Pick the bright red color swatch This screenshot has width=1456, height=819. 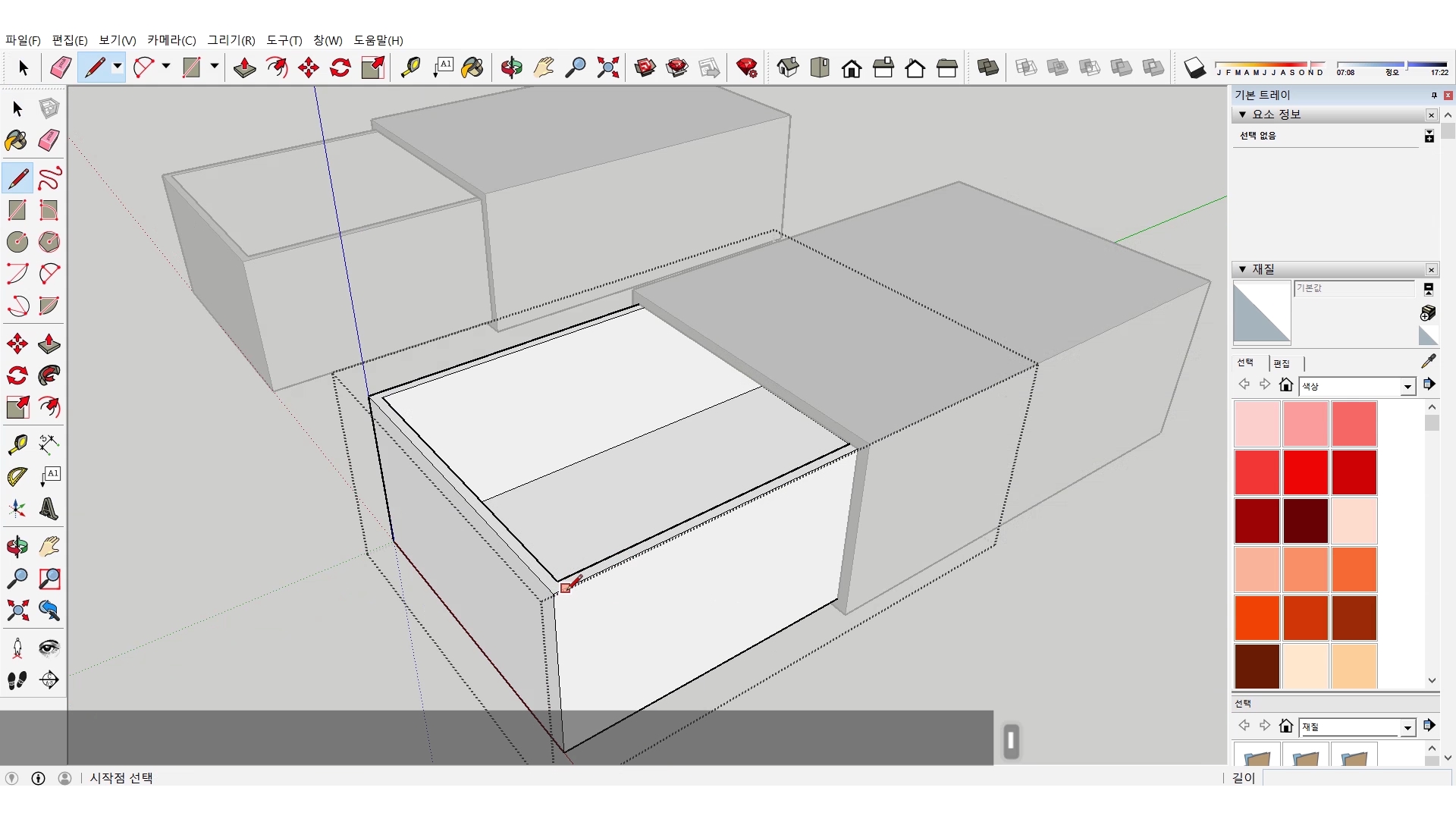coord(1305,472)
